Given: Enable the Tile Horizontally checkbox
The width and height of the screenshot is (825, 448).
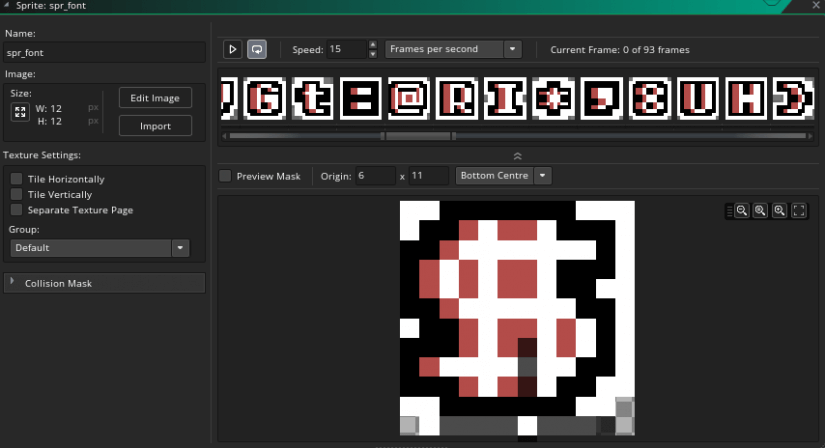Looking at the screenshot, I should click(x=16, y=179).
